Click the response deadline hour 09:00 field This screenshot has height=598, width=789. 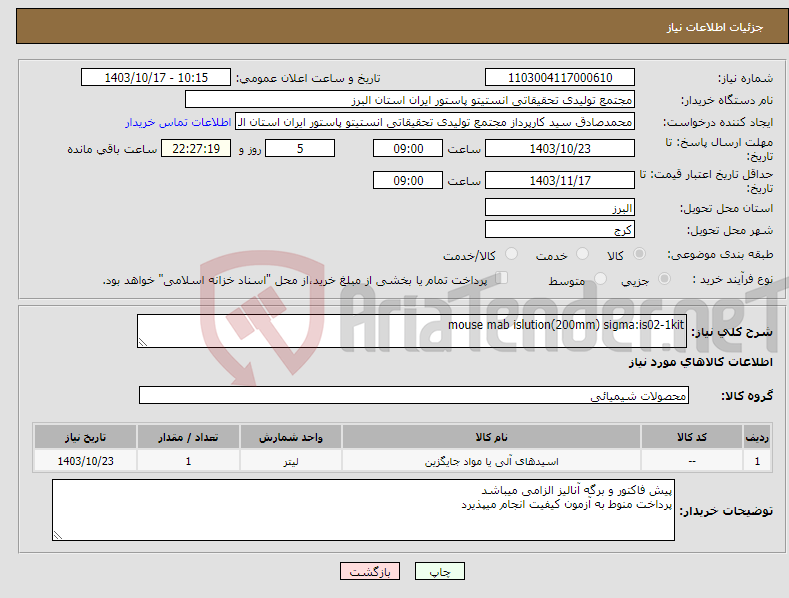click(408, 148)
